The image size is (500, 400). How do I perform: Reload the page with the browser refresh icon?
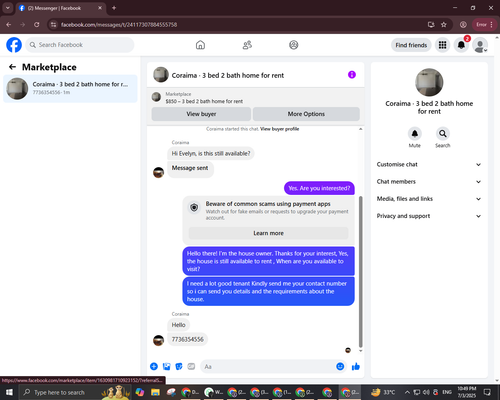click(x=37, y=25)
